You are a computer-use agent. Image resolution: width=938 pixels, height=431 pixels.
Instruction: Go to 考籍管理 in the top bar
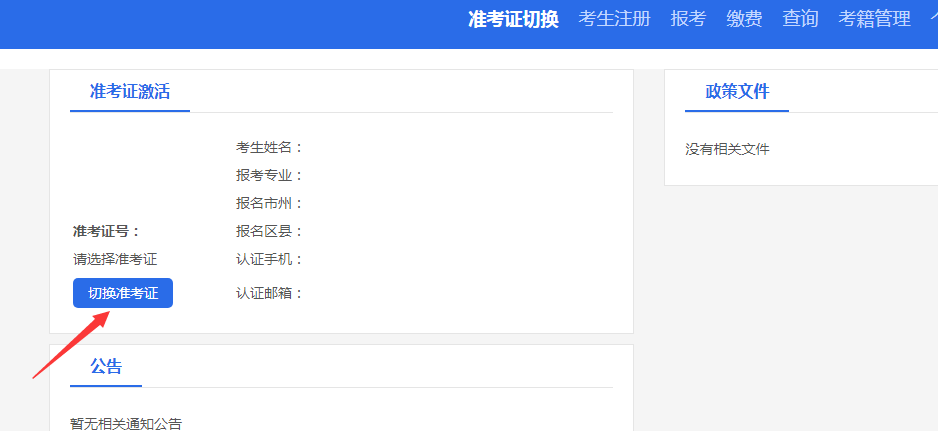click(x=875, y=19)
